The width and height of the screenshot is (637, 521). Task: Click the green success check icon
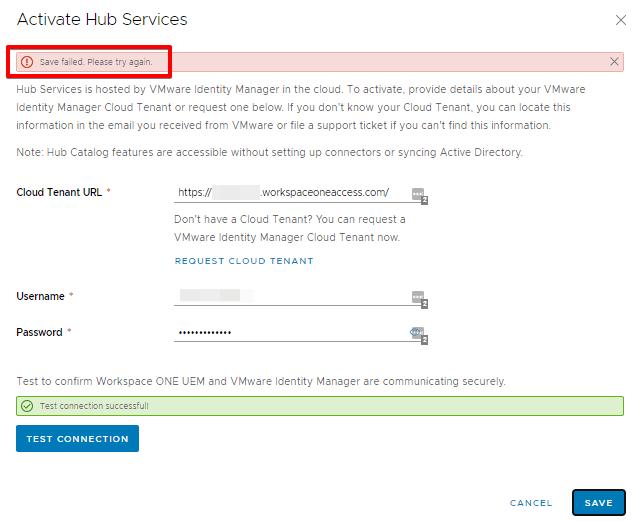tap(27, 406)
